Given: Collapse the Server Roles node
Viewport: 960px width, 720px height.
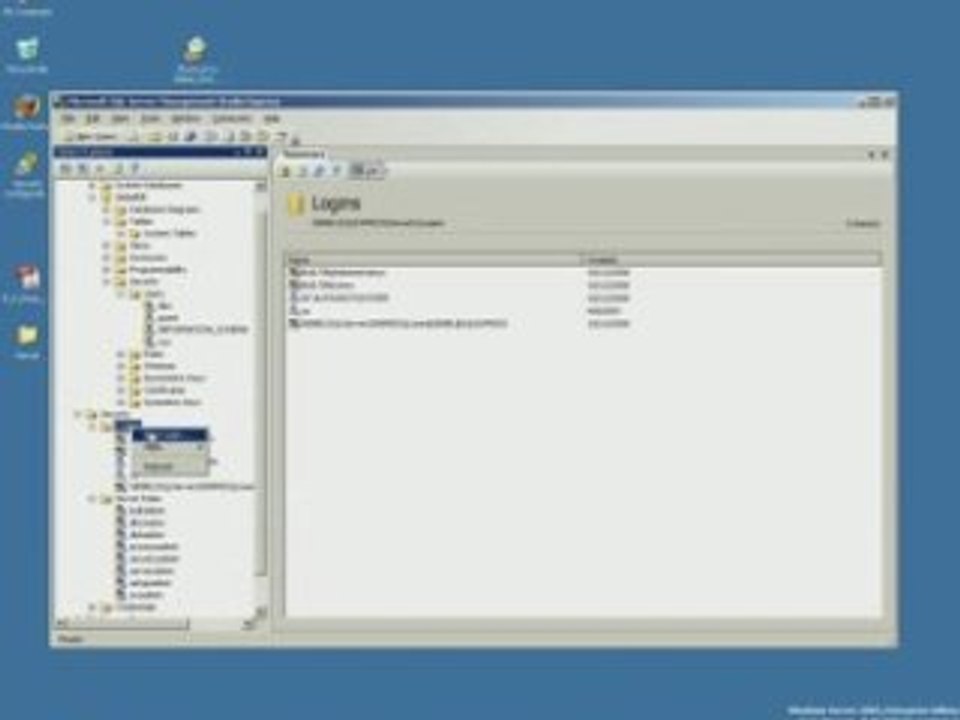Looking at the screenshot, I should [92, 499].
